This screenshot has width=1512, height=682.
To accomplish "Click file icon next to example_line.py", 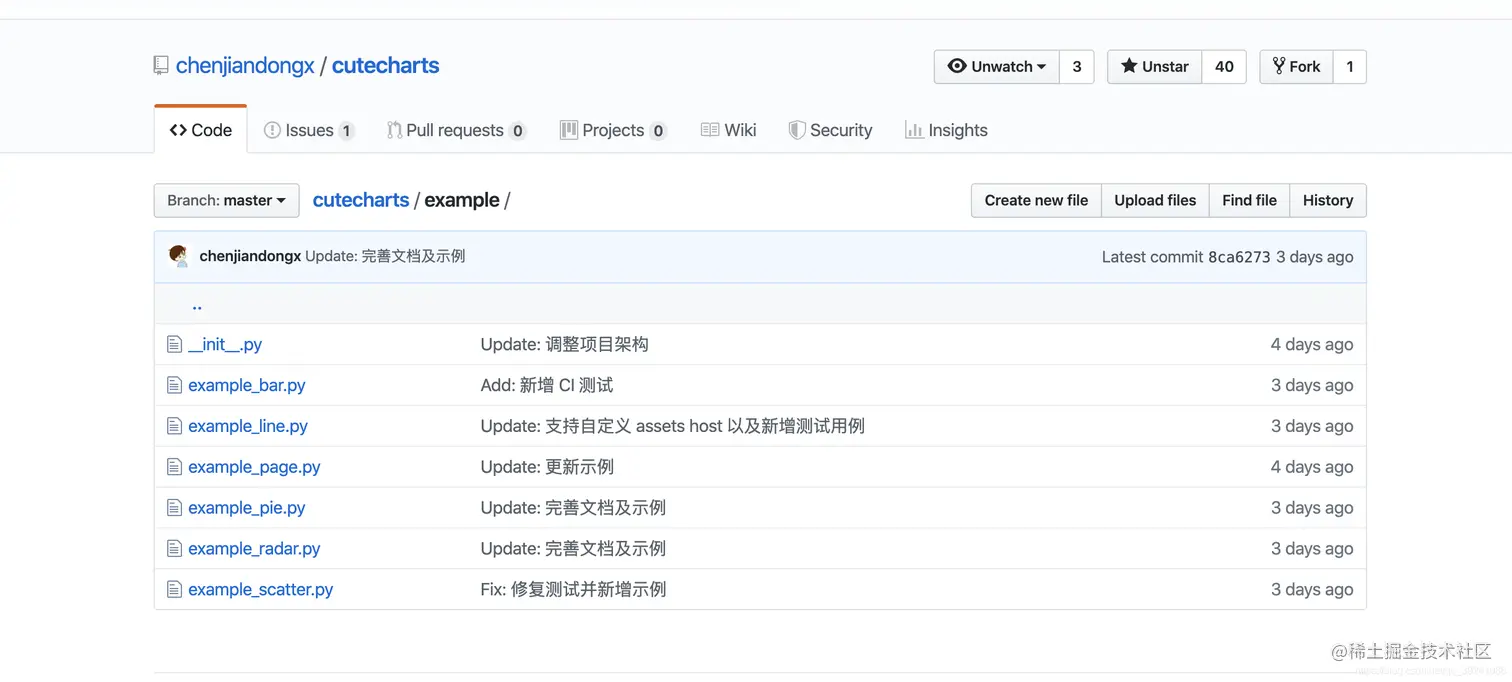I will click(174, 426).
